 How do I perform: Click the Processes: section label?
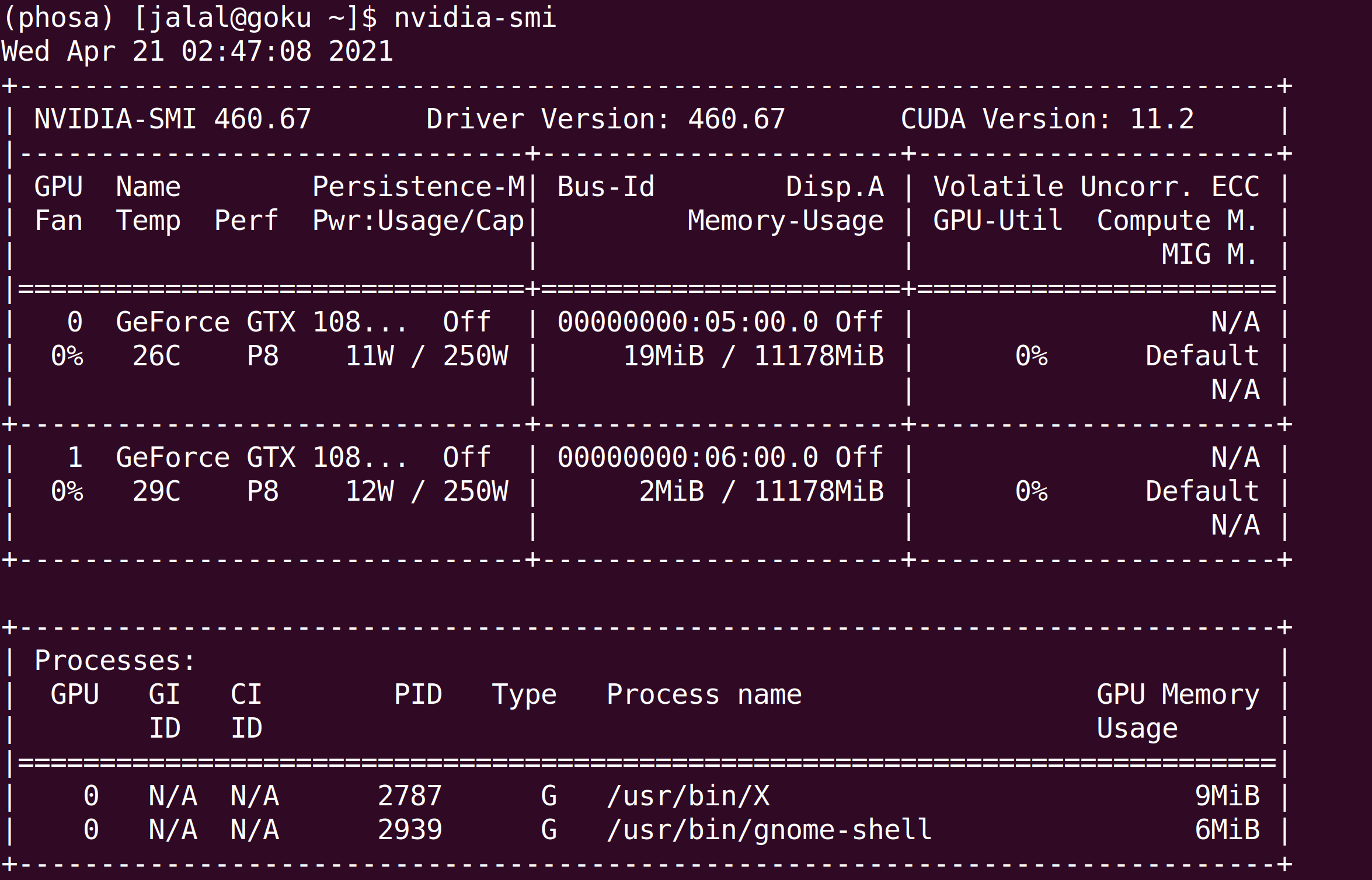115,661
